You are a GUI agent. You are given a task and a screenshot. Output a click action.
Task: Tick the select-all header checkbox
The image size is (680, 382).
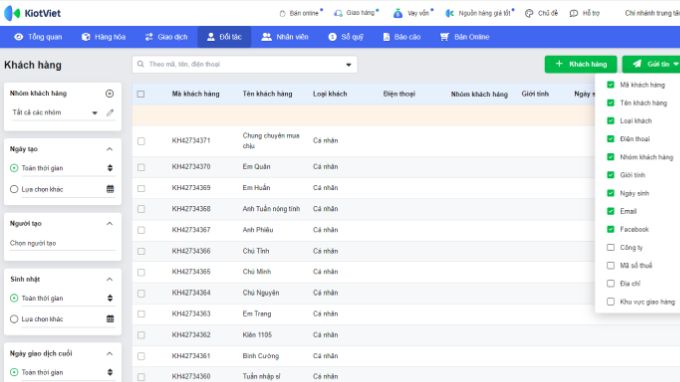coord(141,94)
